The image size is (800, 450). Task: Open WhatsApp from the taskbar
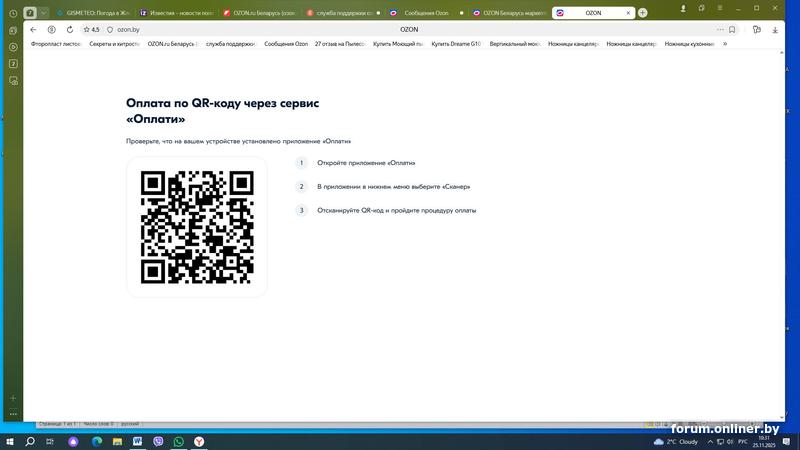click(x=179, y=441)
